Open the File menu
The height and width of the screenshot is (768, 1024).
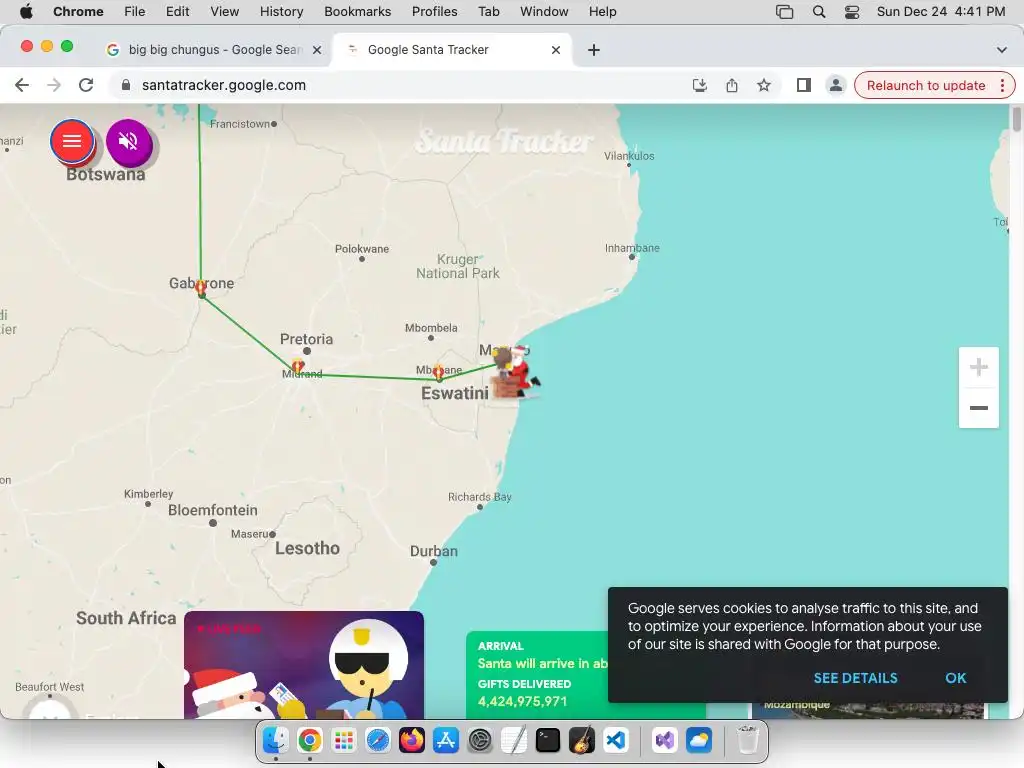click(135, 12)
